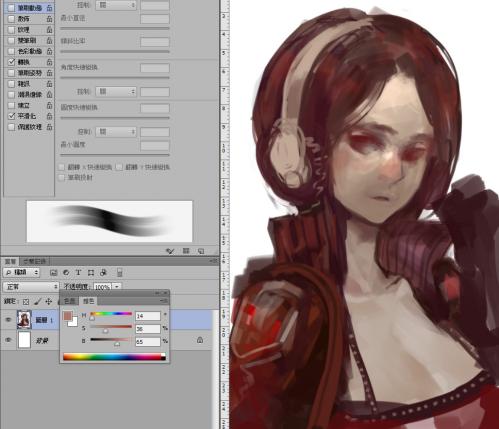Toggle the layer filtering switch
This screenshot has height=429, width=499.
120,273
